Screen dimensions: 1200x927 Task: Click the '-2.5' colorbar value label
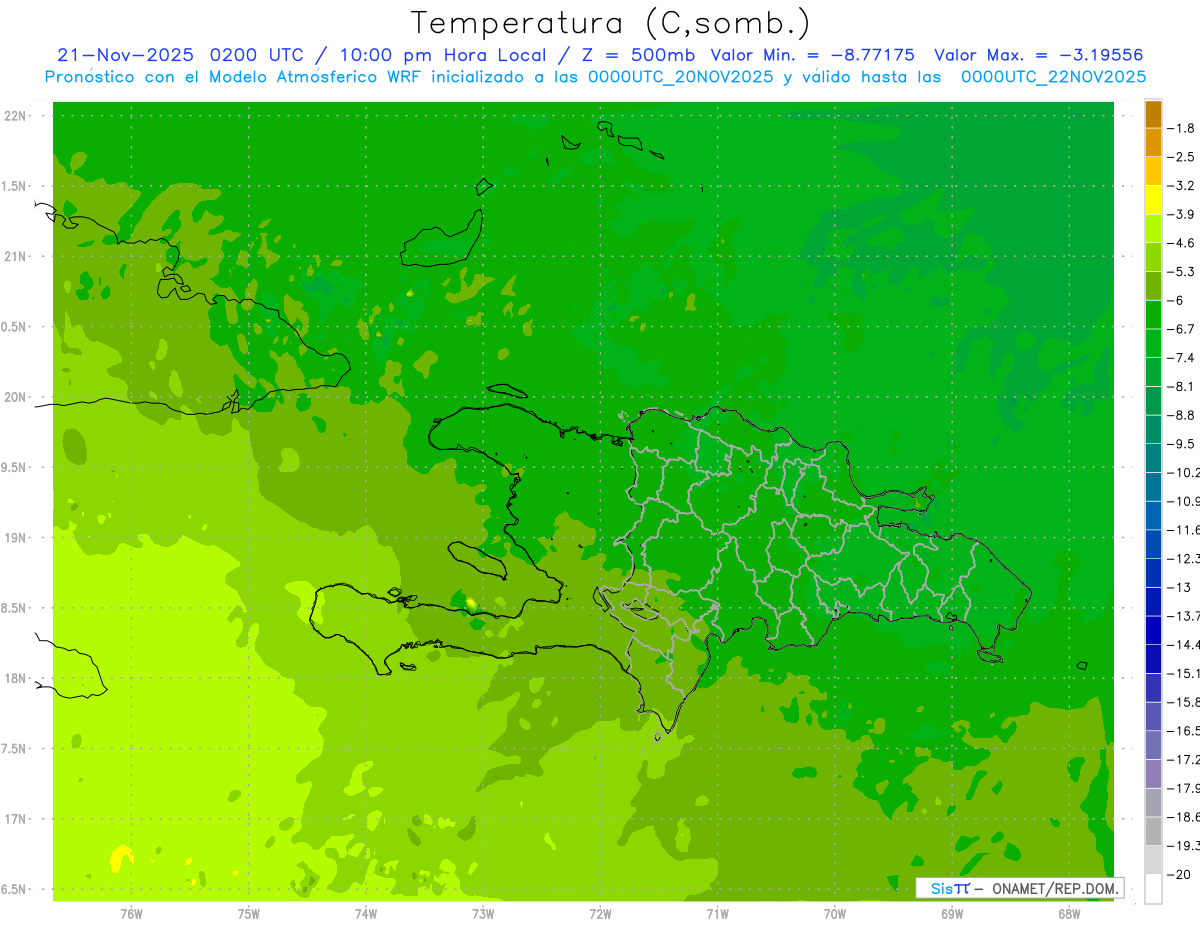click(x=1181, y=157)
